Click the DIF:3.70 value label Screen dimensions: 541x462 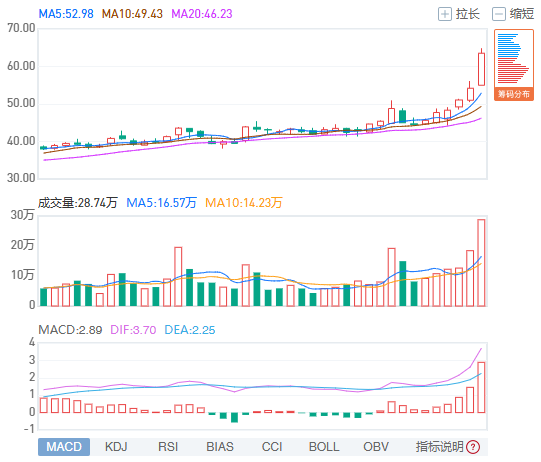[133, 330]
